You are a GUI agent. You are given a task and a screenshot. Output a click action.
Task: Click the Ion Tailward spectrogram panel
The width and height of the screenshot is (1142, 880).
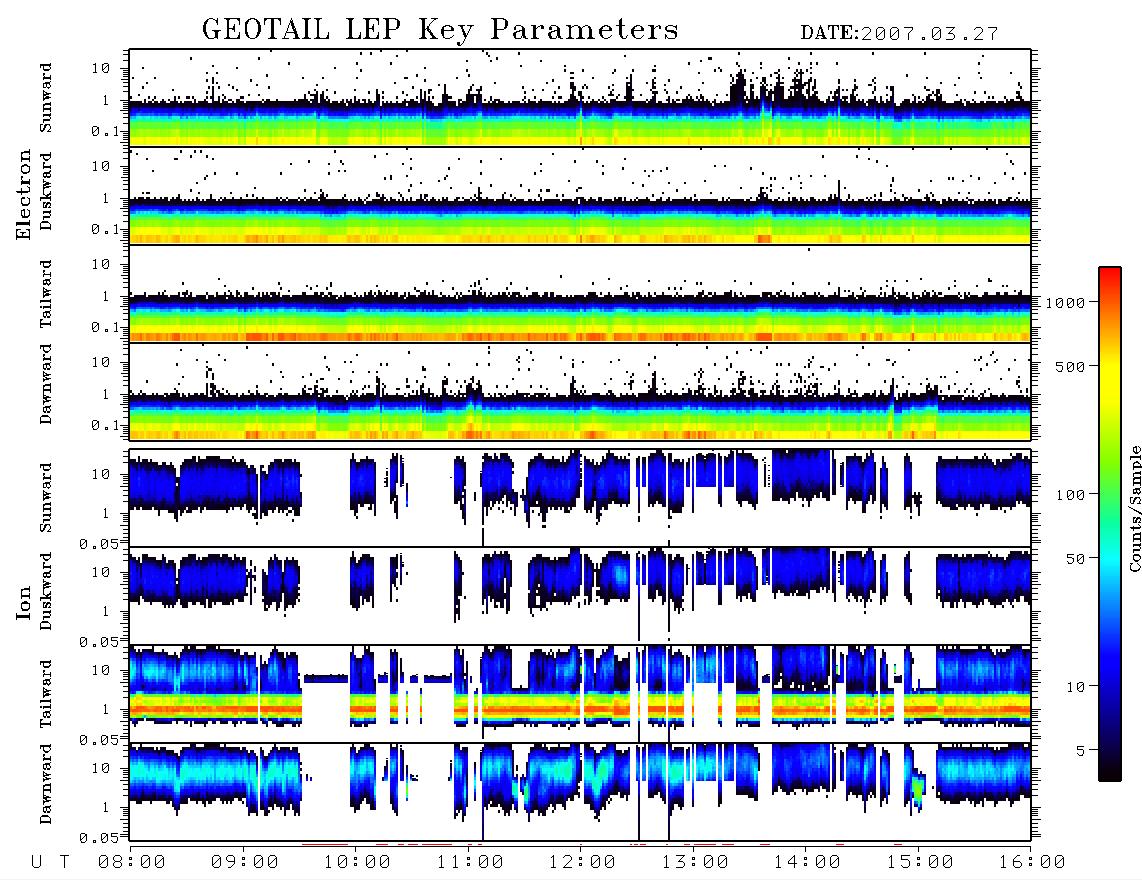[x=580, y=694]
